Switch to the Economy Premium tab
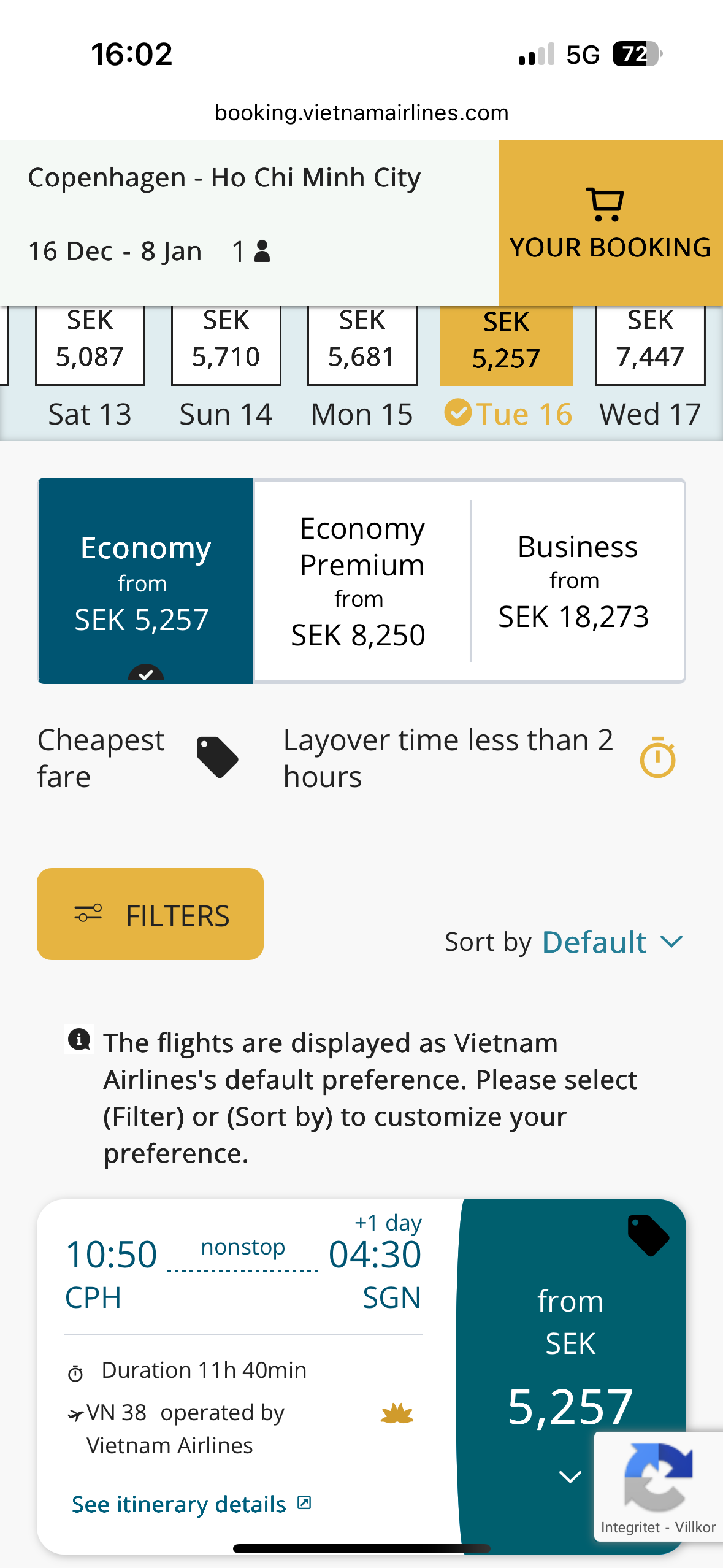Image resolution: width=723 pixels, height=1568 pixels. tap(362, 580)
